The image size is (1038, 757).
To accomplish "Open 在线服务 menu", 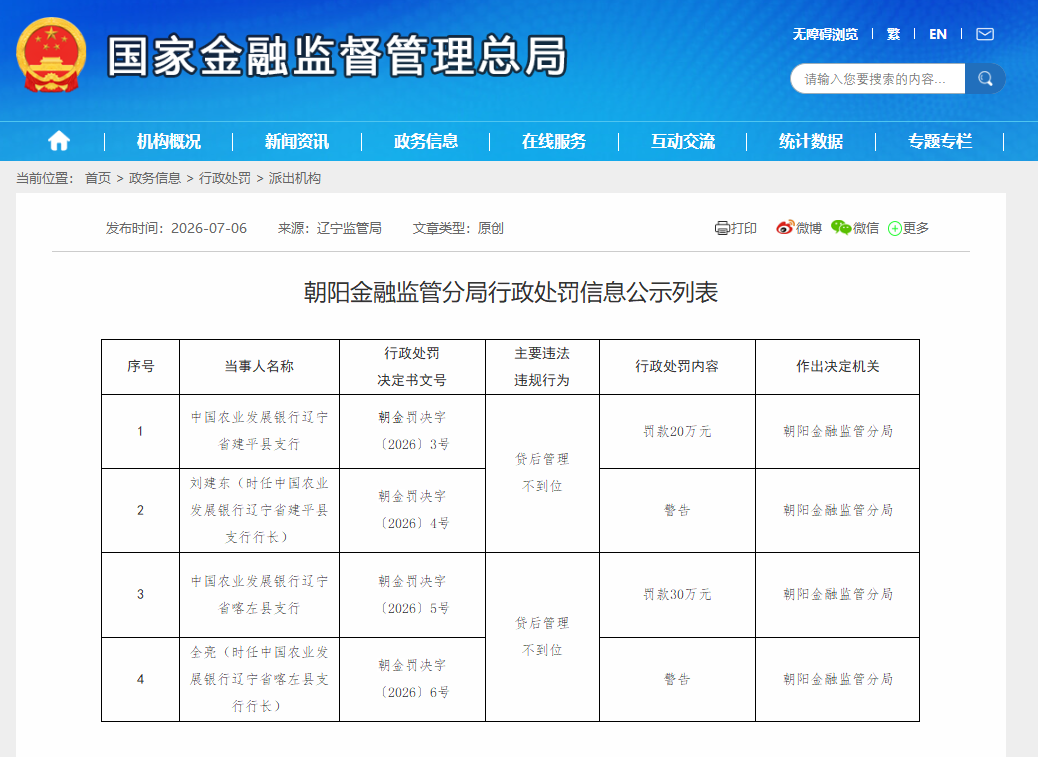I will (553, 141).
